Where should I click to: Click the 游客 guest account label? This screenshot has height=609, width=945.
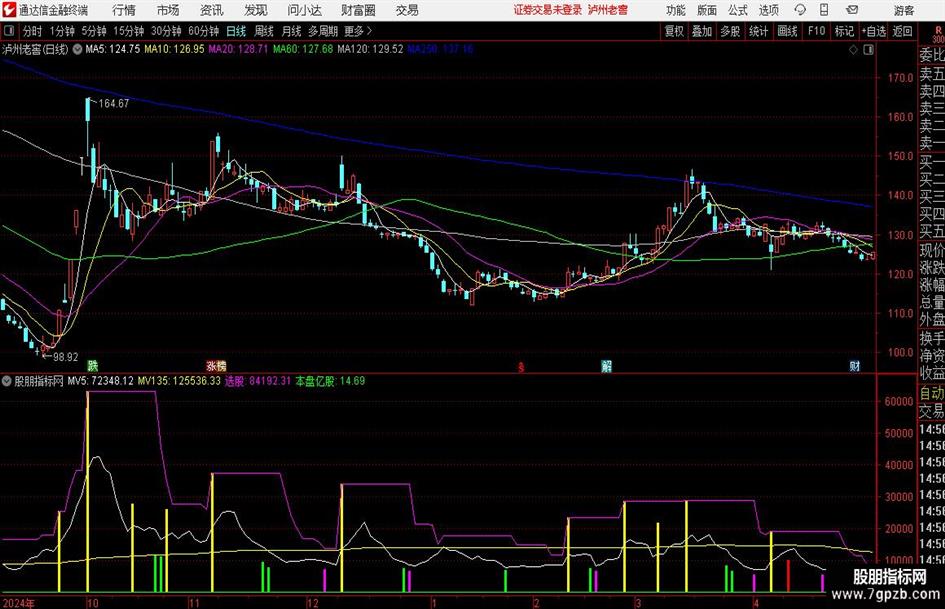(x=903, y=10)
